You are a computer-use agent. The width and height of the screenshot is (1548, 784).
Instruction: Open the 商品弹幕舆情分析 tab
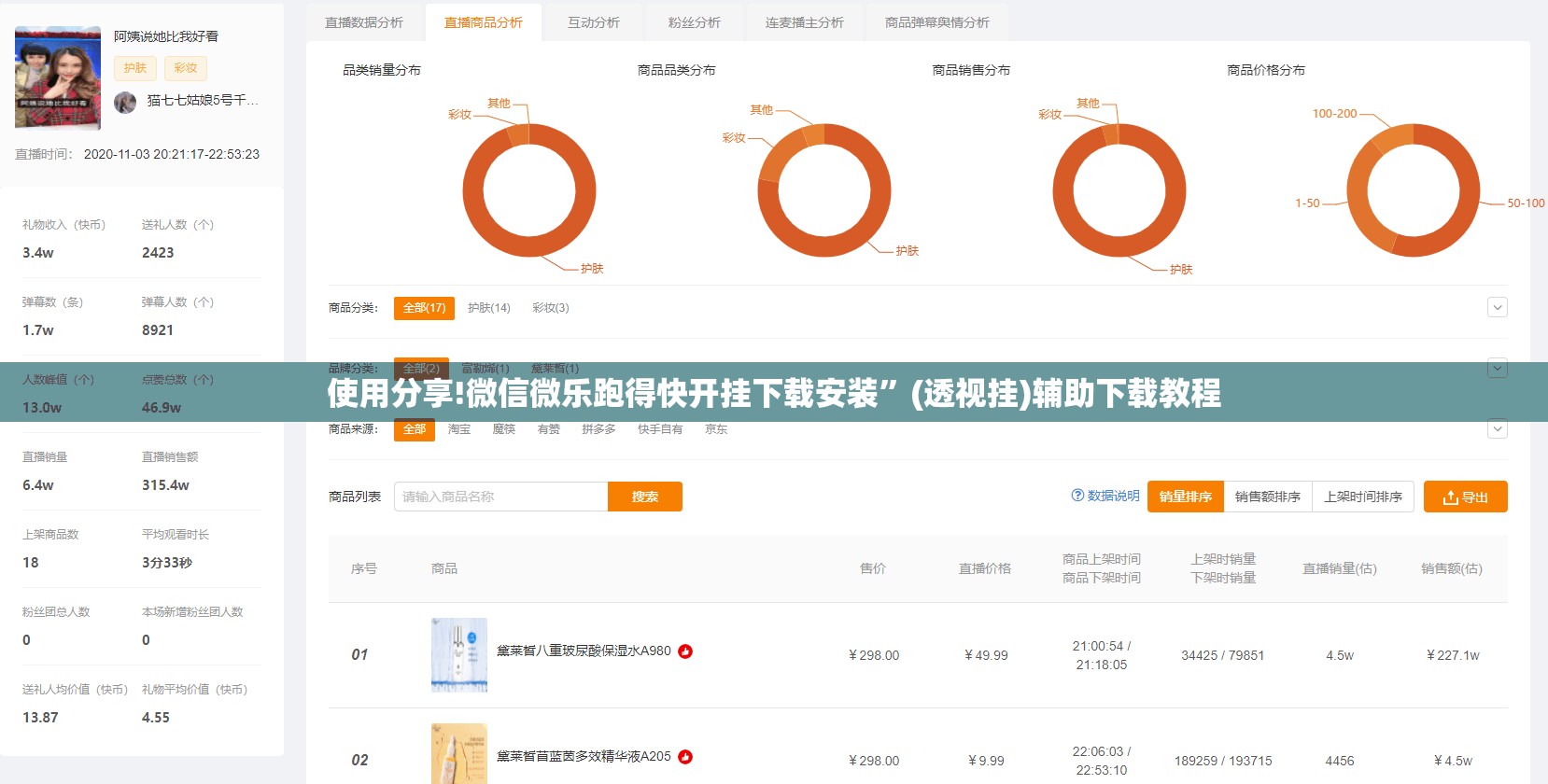tap(937, 22)
